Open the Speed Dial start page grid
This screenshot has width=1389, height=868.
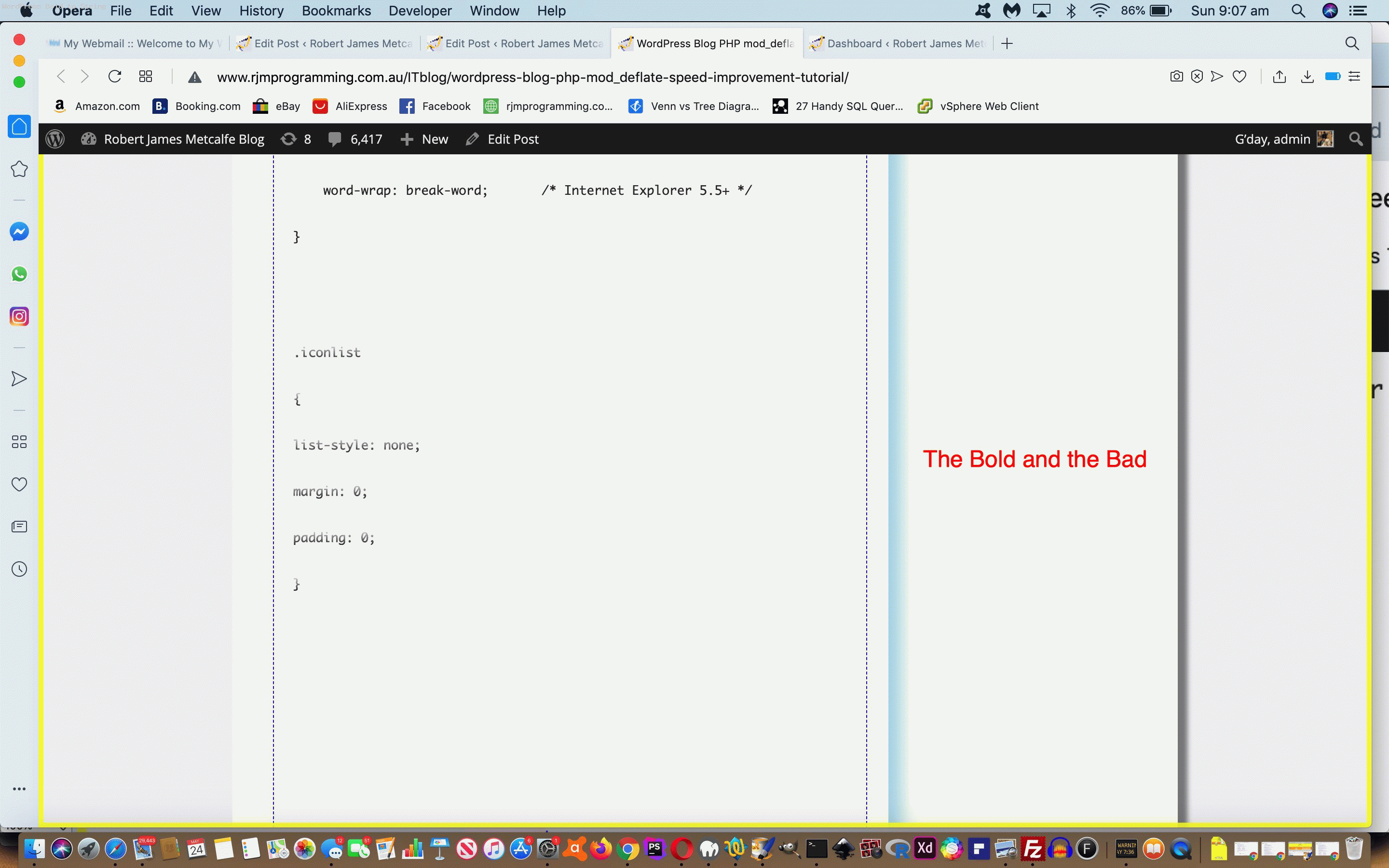point(146,76)
